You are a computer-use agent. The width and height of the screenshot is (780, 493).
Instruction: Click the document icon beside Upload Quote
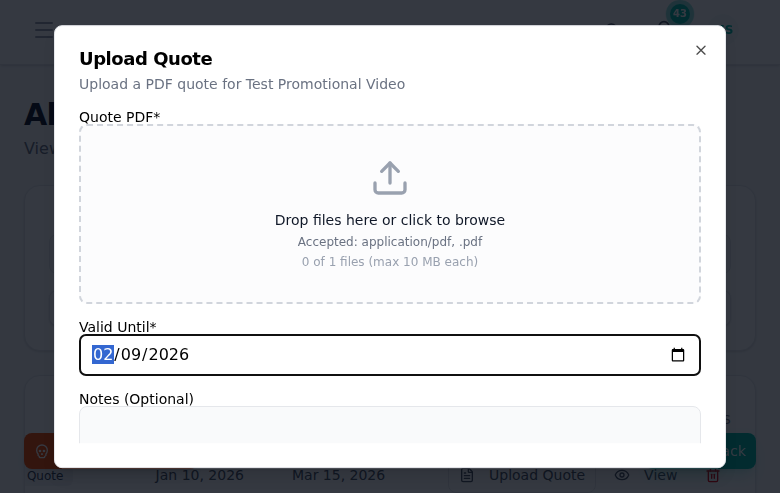(467, 475)
